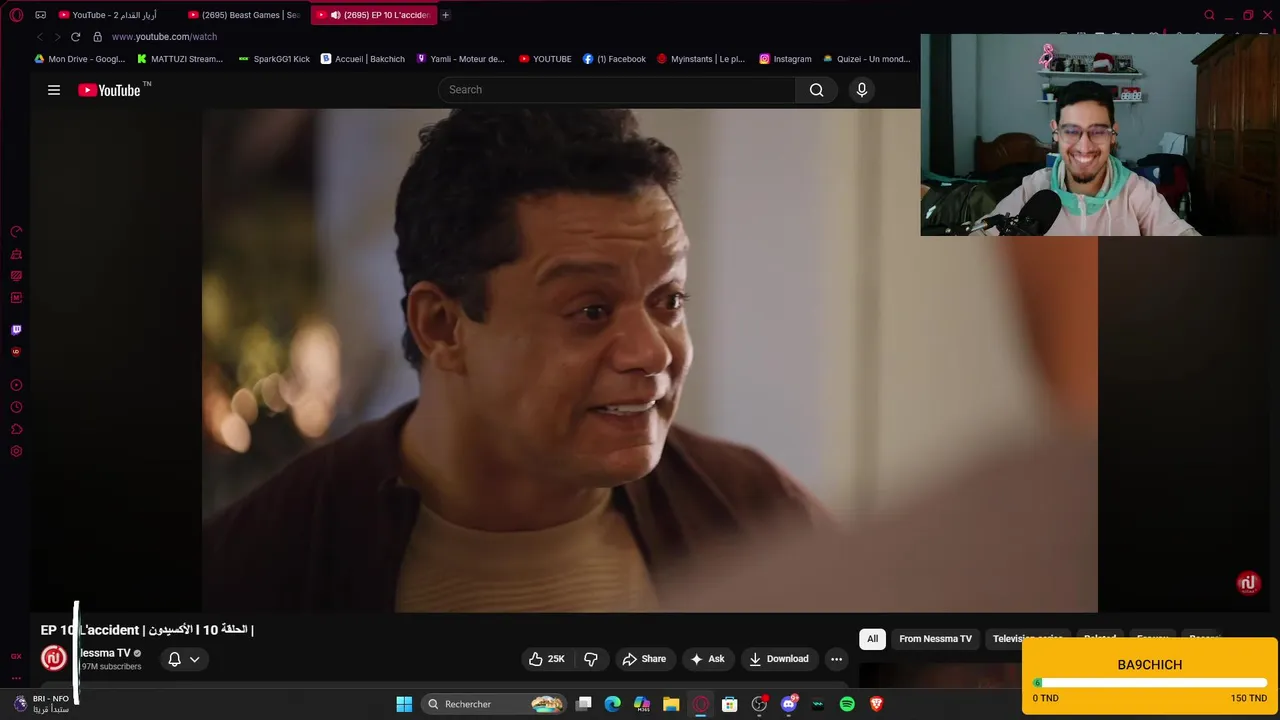The image size is (1280, 720).
Task: Open Instagram bookmark
Action: pos(785,59)
